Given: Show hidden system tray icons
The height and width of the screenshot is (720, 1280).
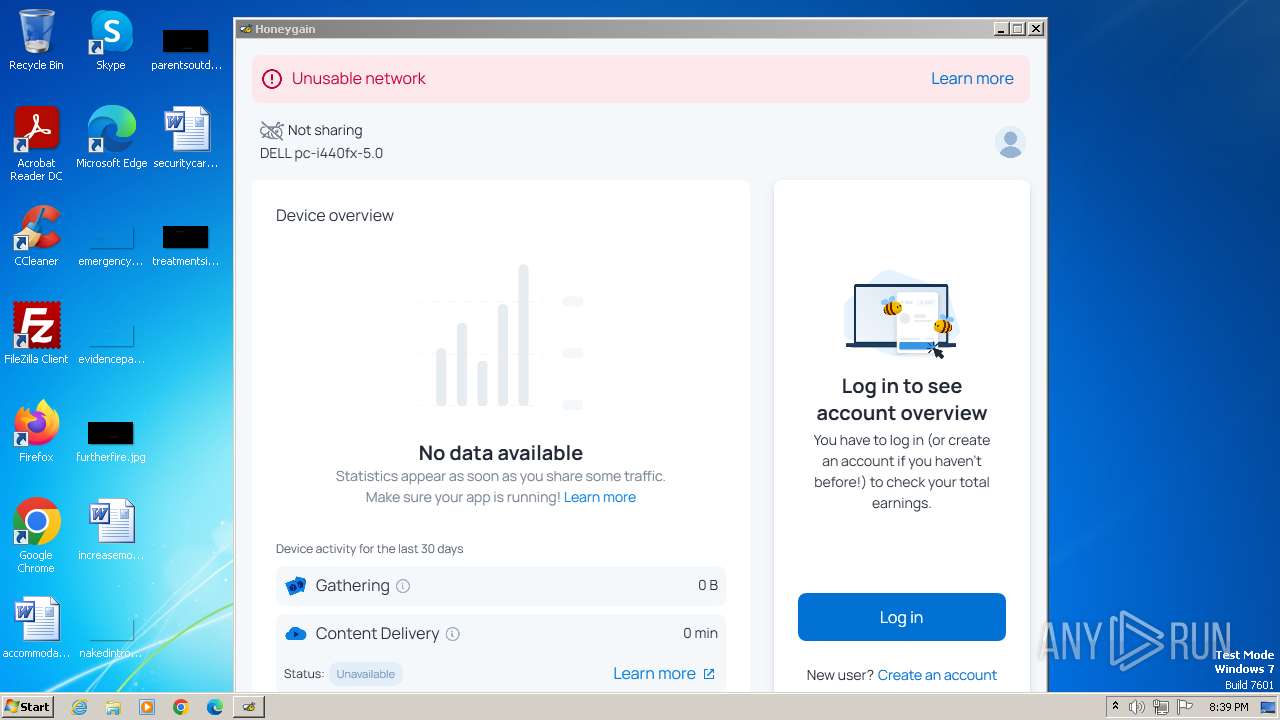Looking at the screenshot, I should (x=1115, y=707).
